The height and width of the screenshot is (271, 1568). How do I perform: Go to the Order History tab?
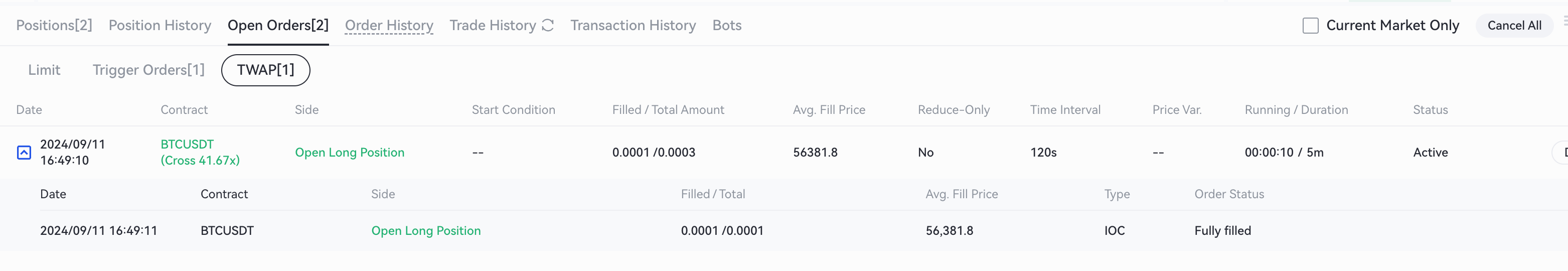389,25
